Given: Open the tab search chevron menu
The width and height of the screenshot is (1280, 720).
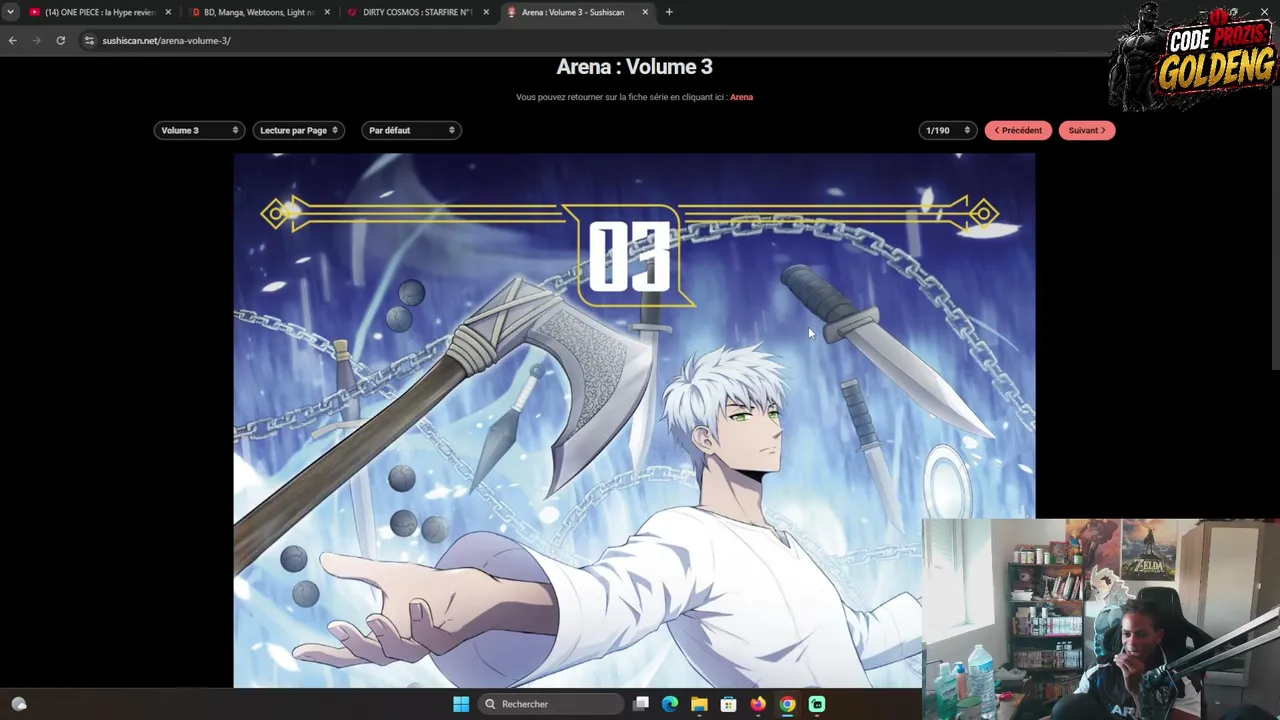Looking at the screenshot, I should pyautogui.click(x=10, y=12).
